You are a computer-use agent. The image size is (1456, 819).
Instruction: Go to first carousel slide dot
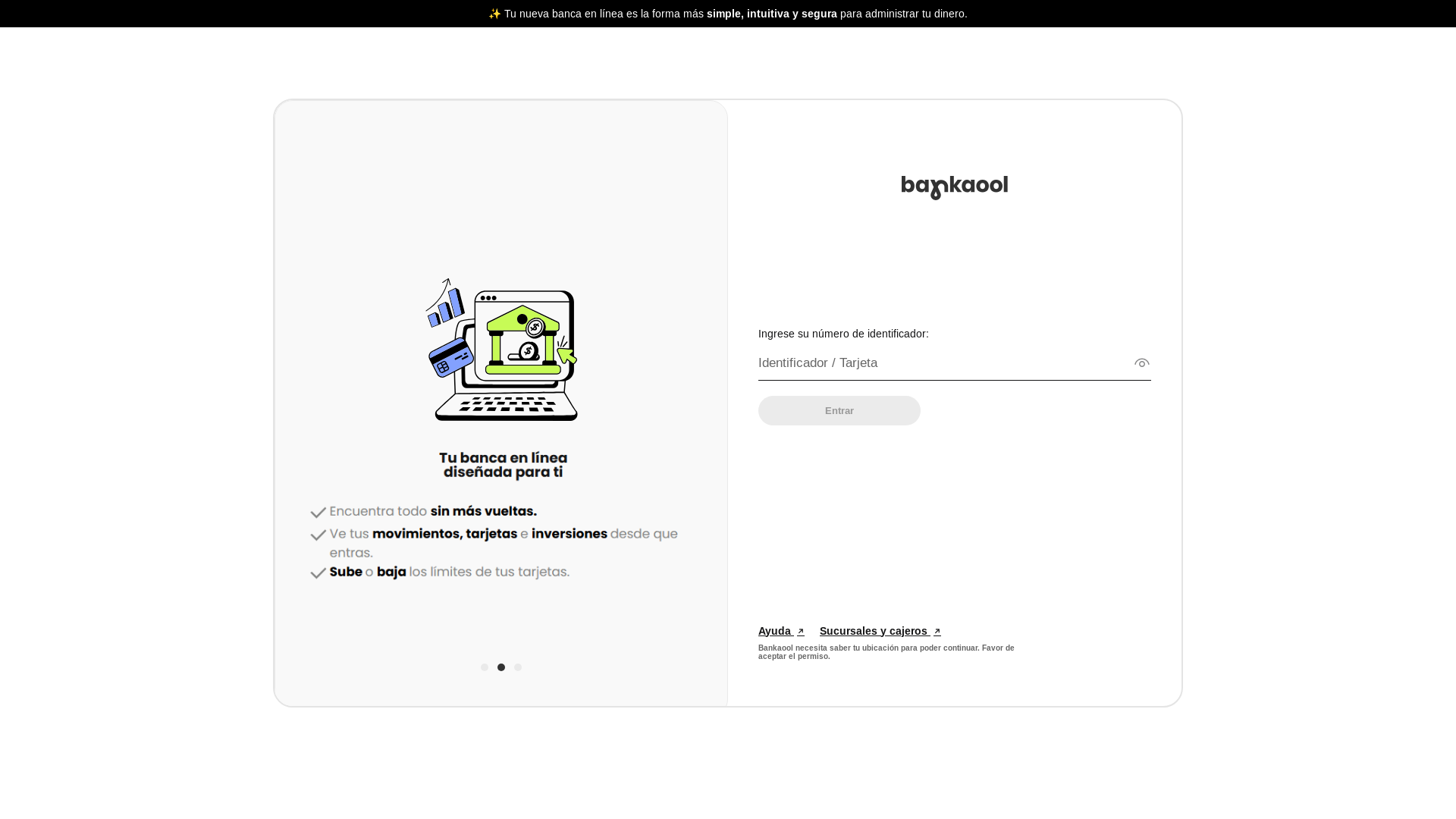485,667
